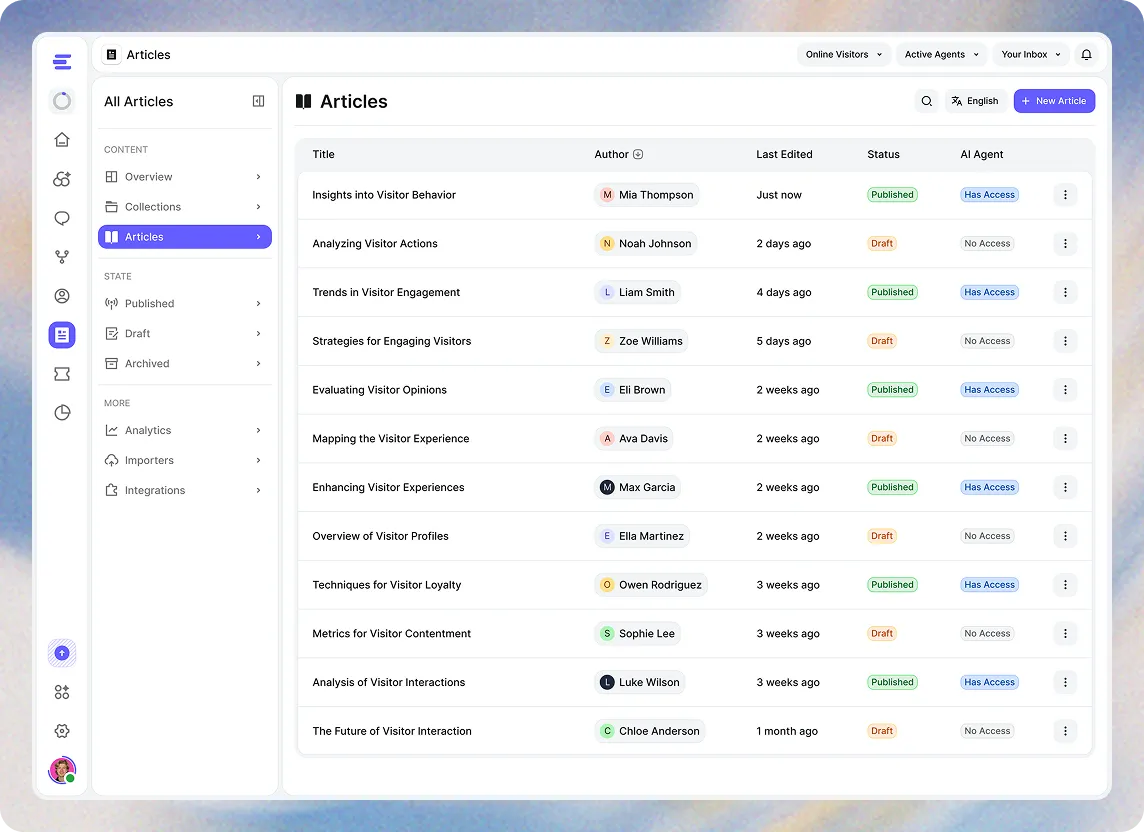
Task: Open Importers in the sidebar
Action: (185, 461)
